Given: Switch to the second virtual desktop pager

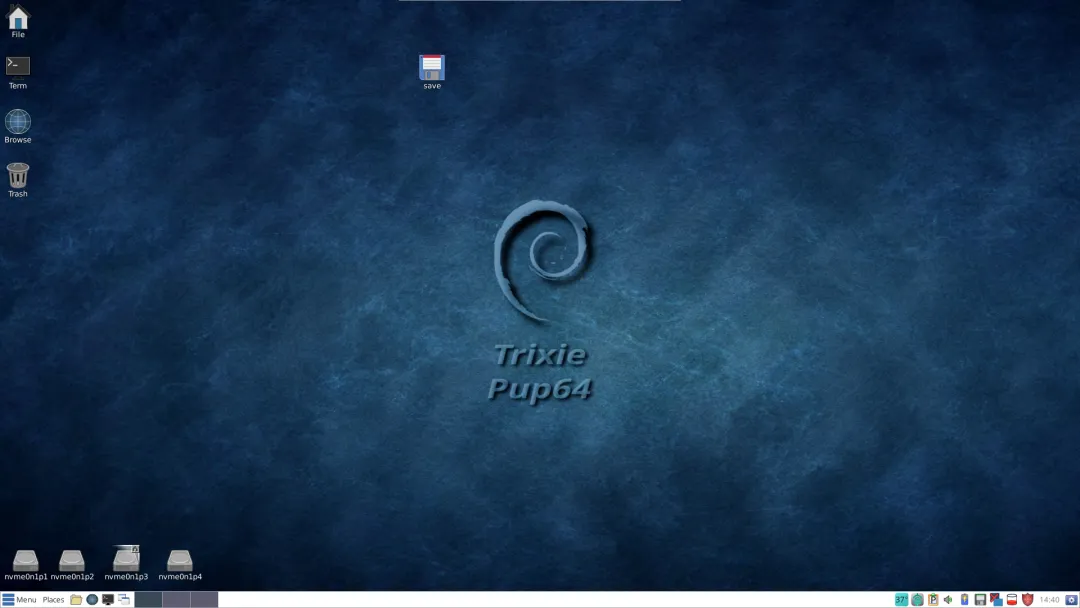Looking at the screenshot, I should tap(176, 600).
